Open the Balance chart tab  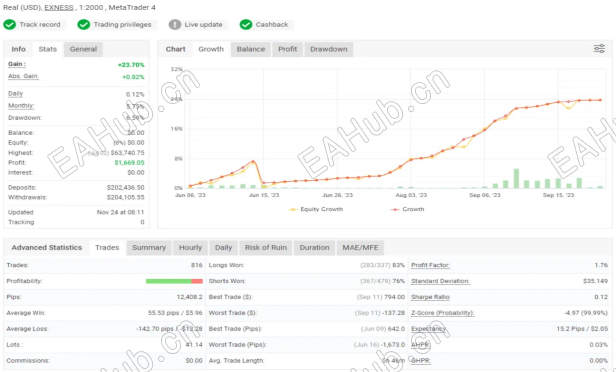(251, 49)
